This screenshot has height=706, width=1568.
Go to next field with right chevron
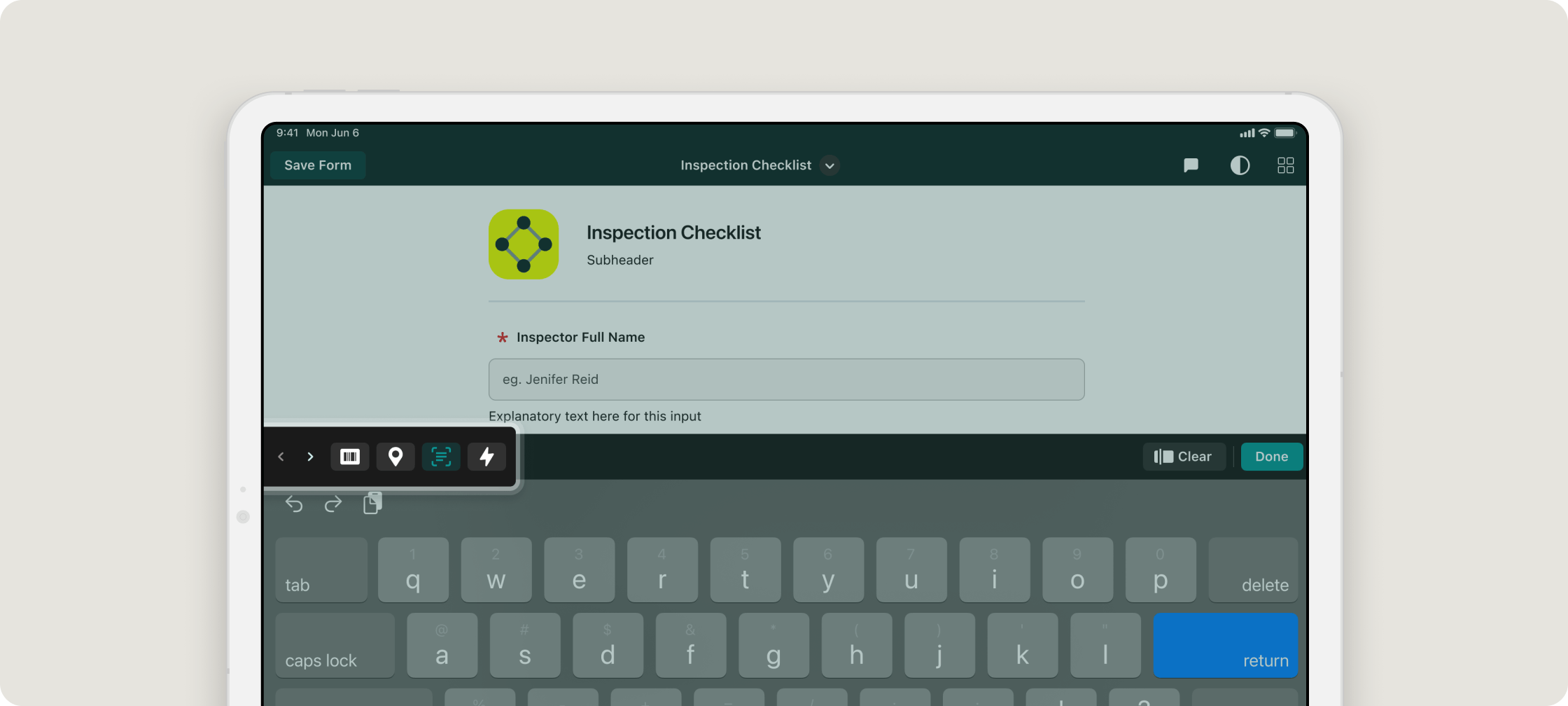click(310, 457)
